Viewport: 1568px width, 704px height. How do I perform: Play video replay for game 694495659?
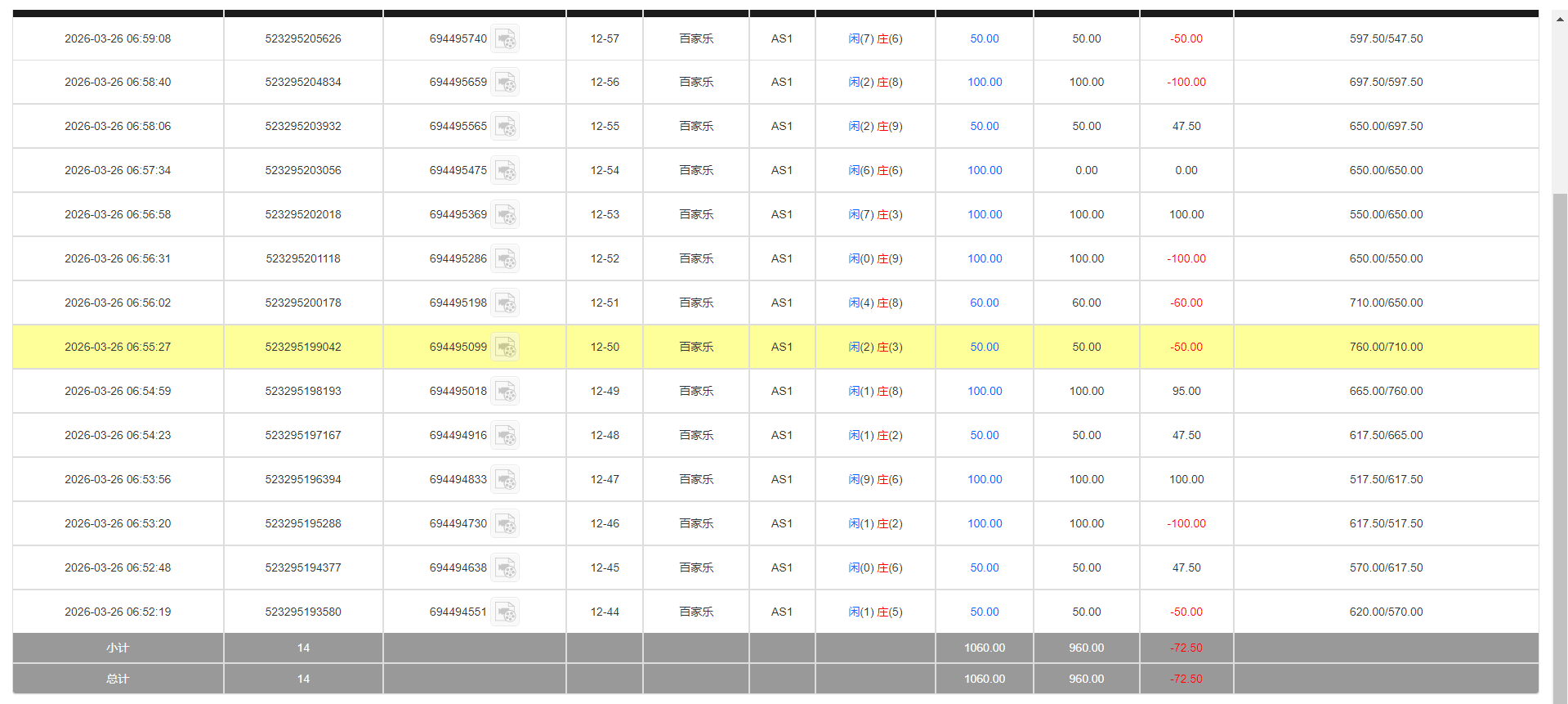point(505,83)
